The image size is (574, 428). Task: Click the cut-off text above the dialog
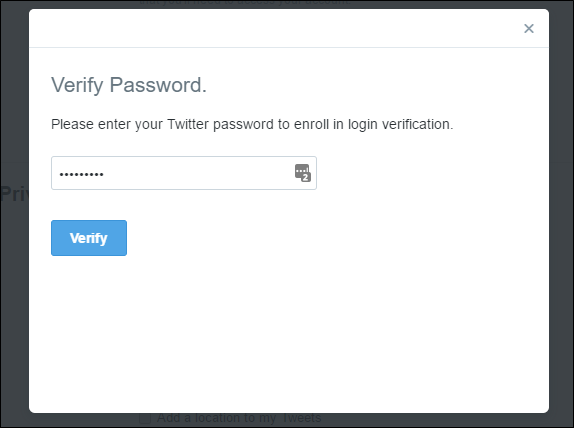245,3
